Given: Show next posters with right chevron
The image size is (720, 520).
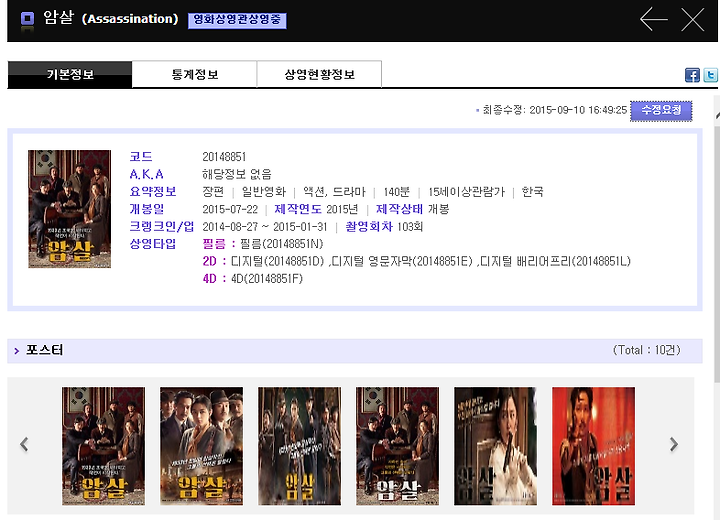Looking at the screenshot, I should click(674, 444).
